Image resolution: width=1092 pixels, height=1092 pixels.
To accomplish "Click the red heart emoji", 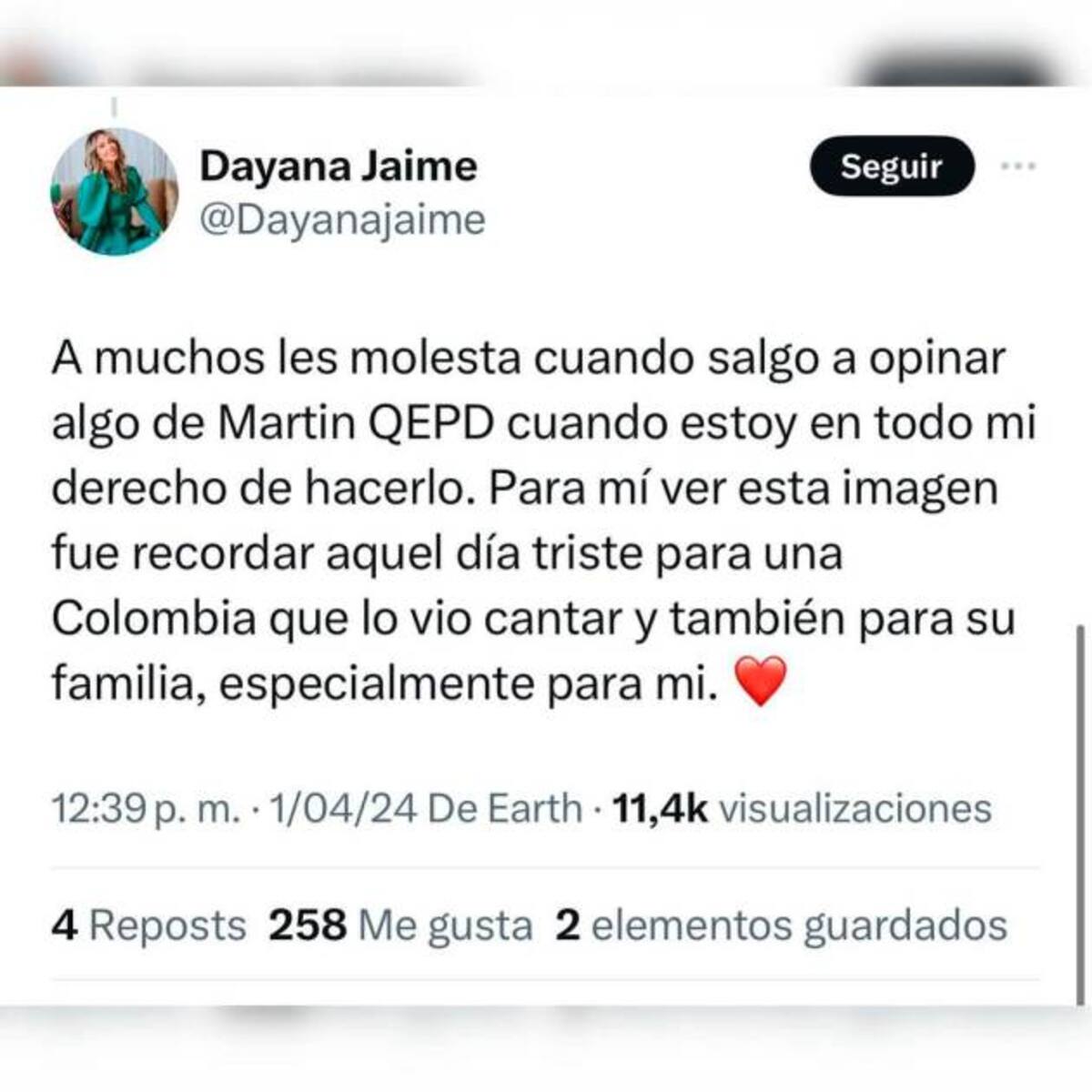I will coord(759,683).
